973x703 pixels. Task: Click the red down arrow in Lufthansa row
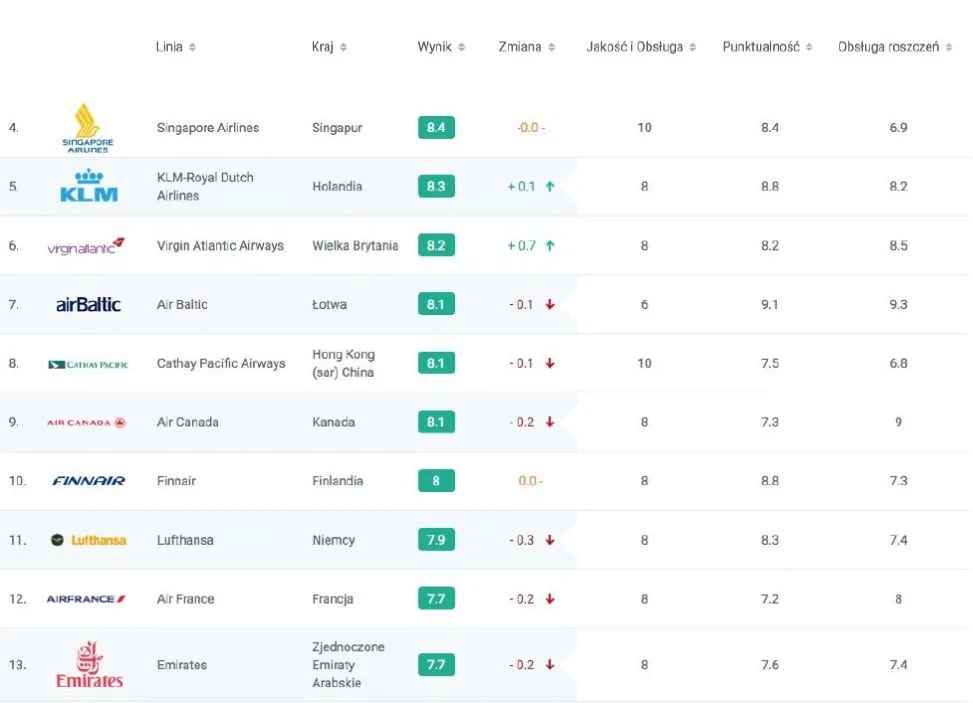click(550, 540)
